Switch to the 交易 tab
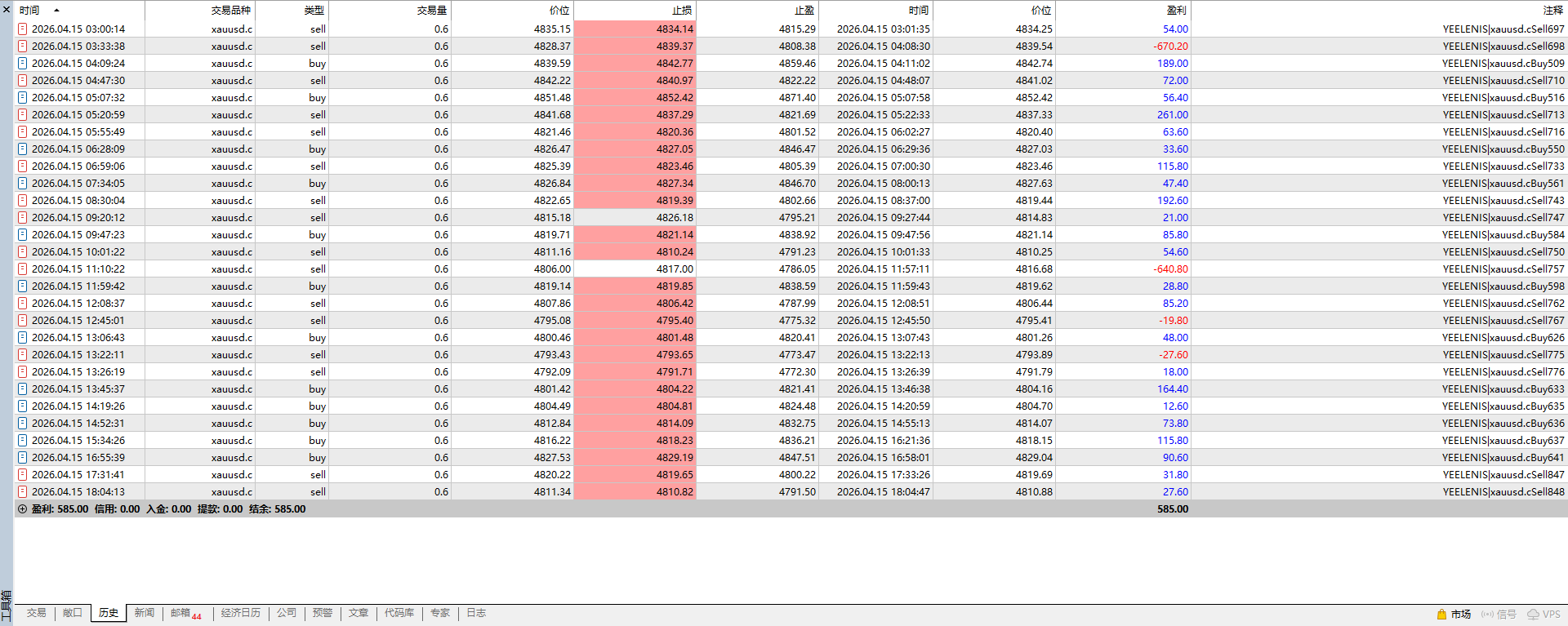This screenshot has width=1568, height=626. click(36, 613)
